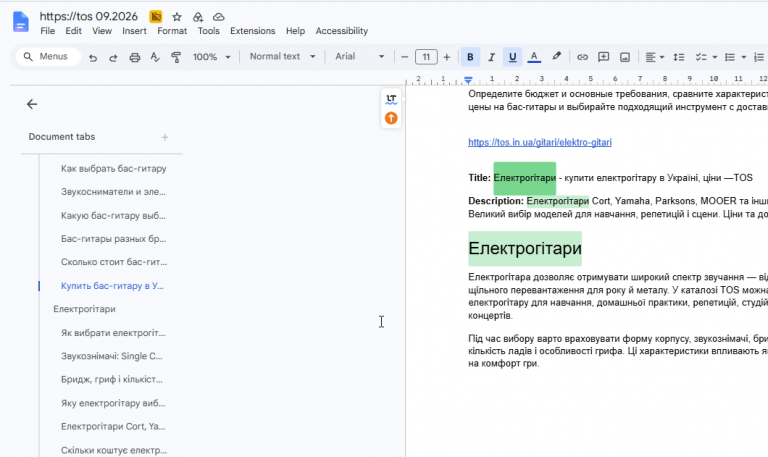Image resolution: width=768 pixels, height=457 pixels.
Task: Click the Menus search box
Action: point(48,56)
